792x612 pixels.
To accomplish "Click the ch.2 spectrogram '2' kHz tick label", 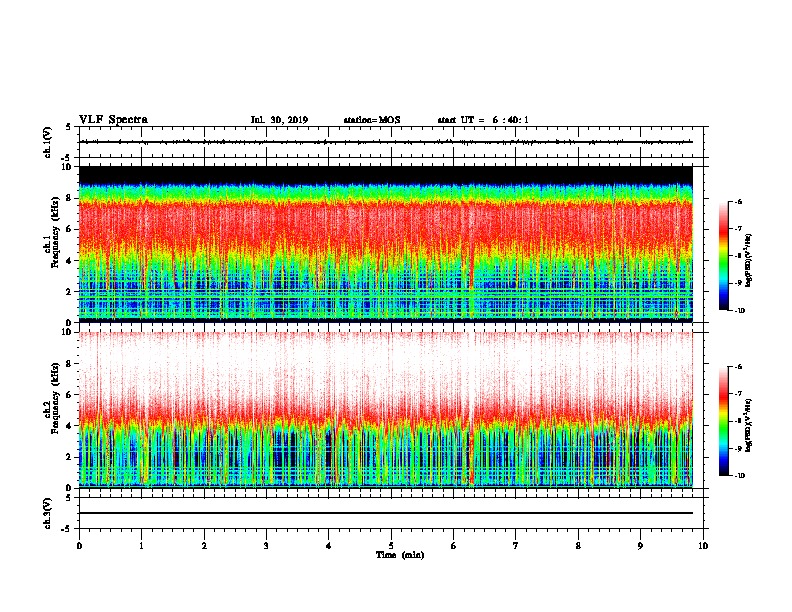I will coord(69,457).
